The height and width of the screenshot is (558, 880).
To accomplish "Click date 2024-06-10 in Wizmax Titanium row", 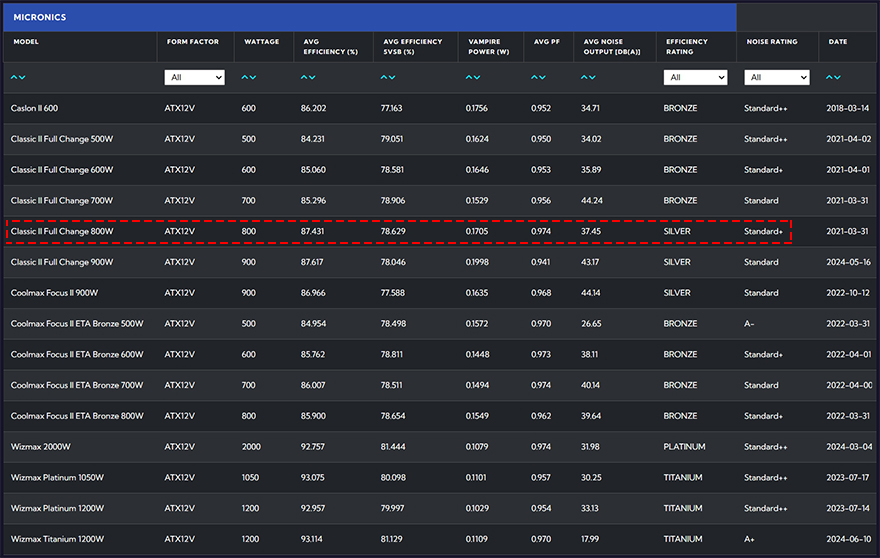I will pos(849,539).
